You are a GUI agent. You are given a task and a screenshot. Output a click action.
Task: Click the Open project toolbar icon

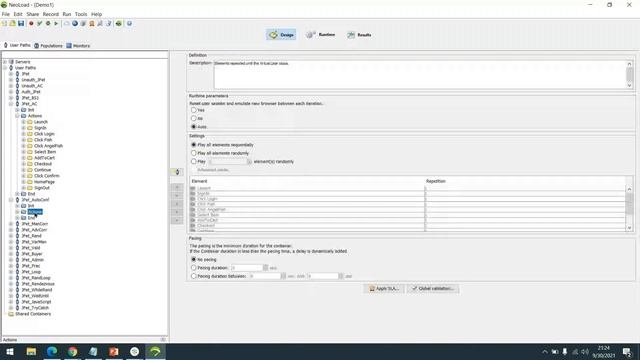tap(13, 24)
